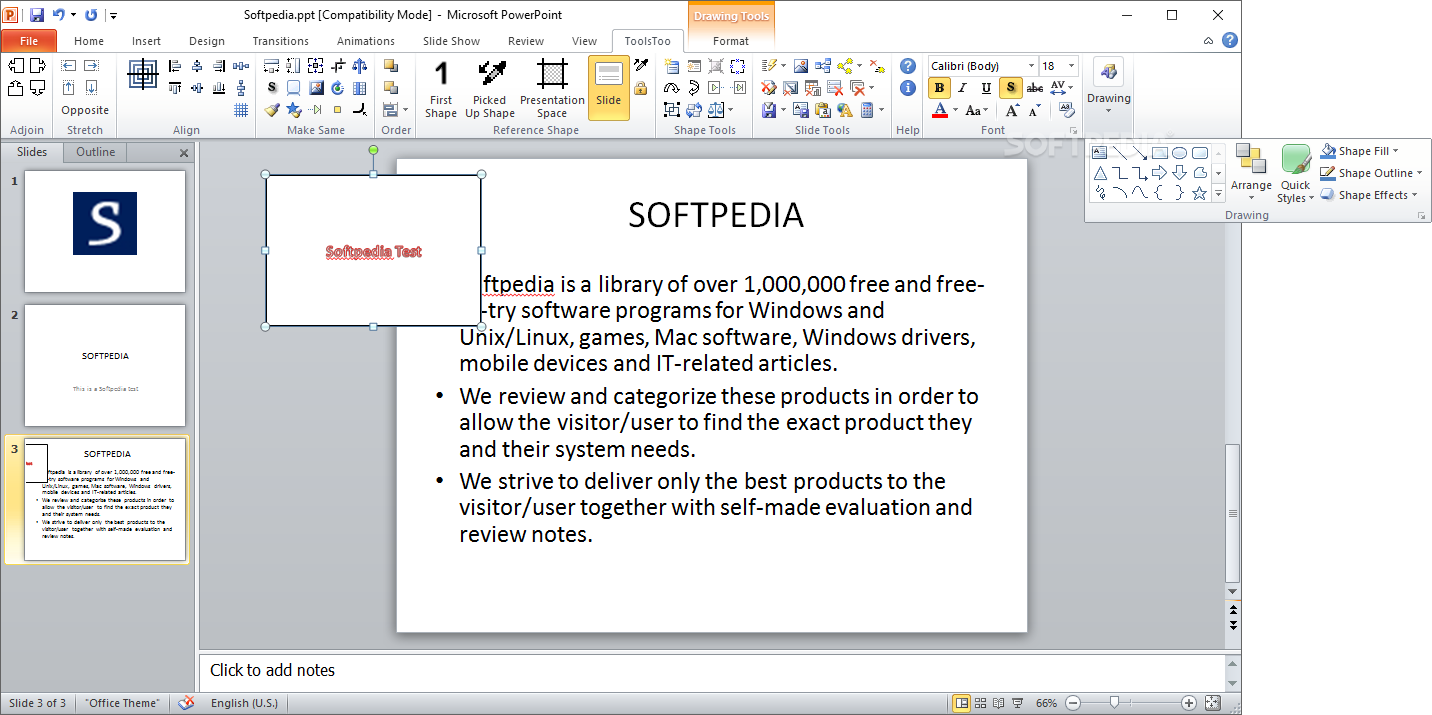Click the blue info icon in Help group
The width and height of the screenshot is (1432, 715).
click(x=908, y=88)
